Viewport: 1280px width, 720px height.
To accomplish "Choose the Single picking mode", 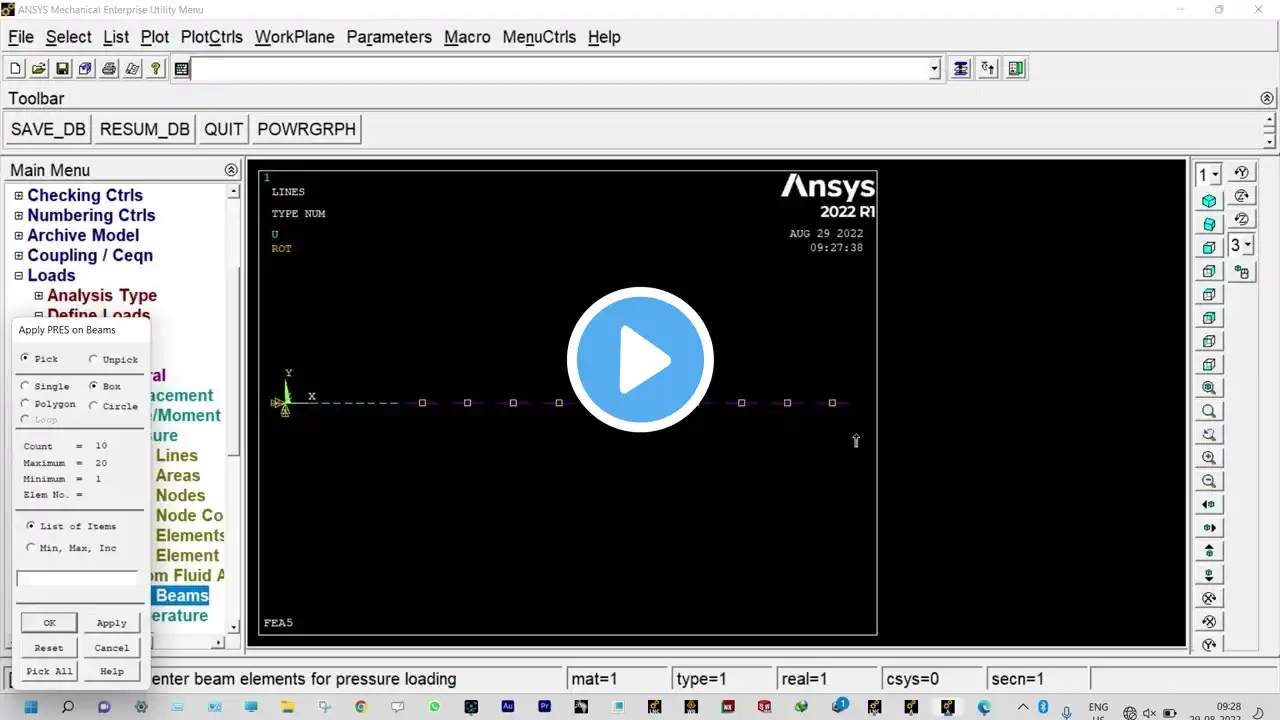I will point(26,386).
